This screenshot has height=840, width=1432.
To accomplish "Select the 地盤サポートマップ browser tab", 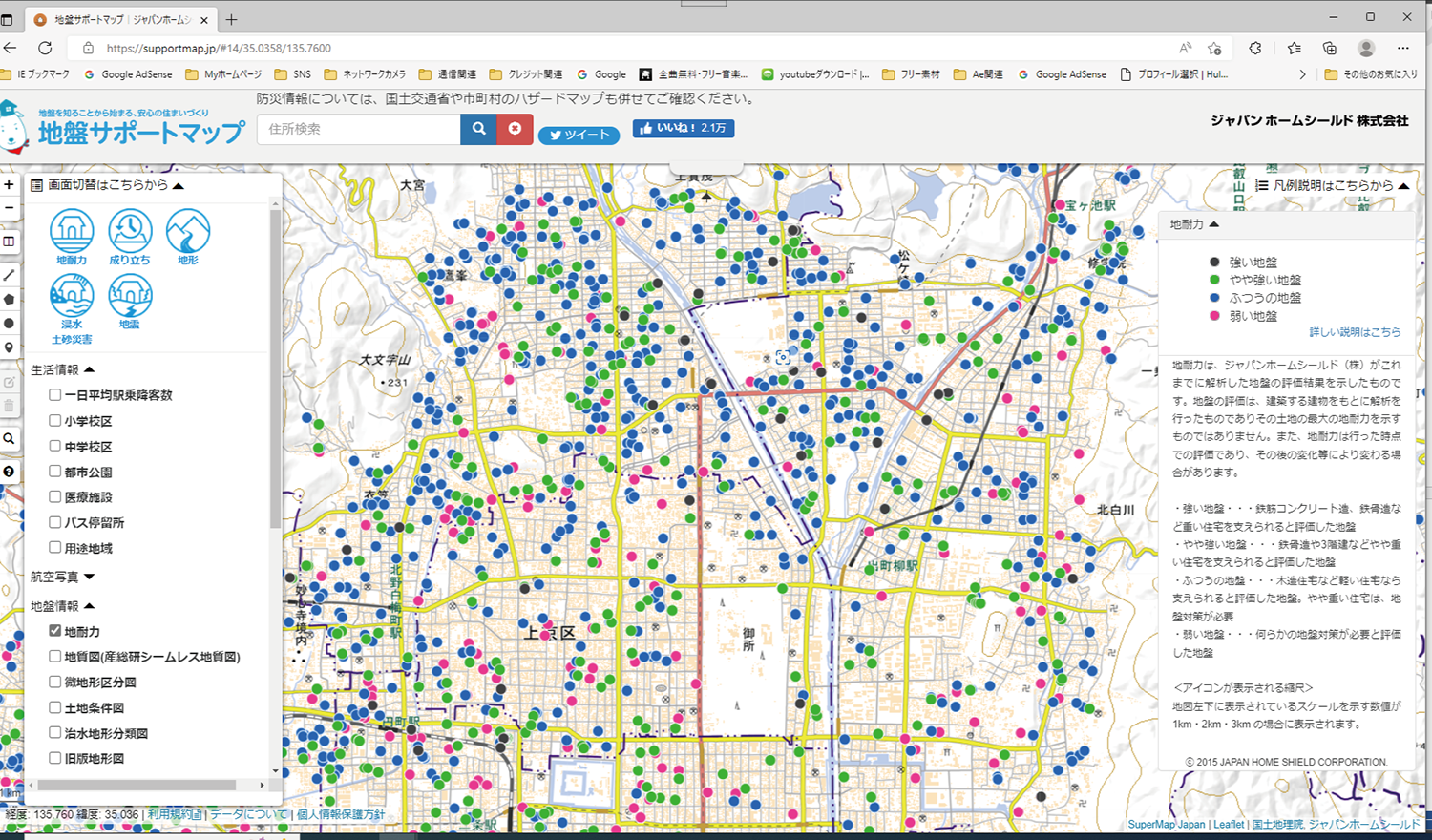I will (x=119, y=19).
